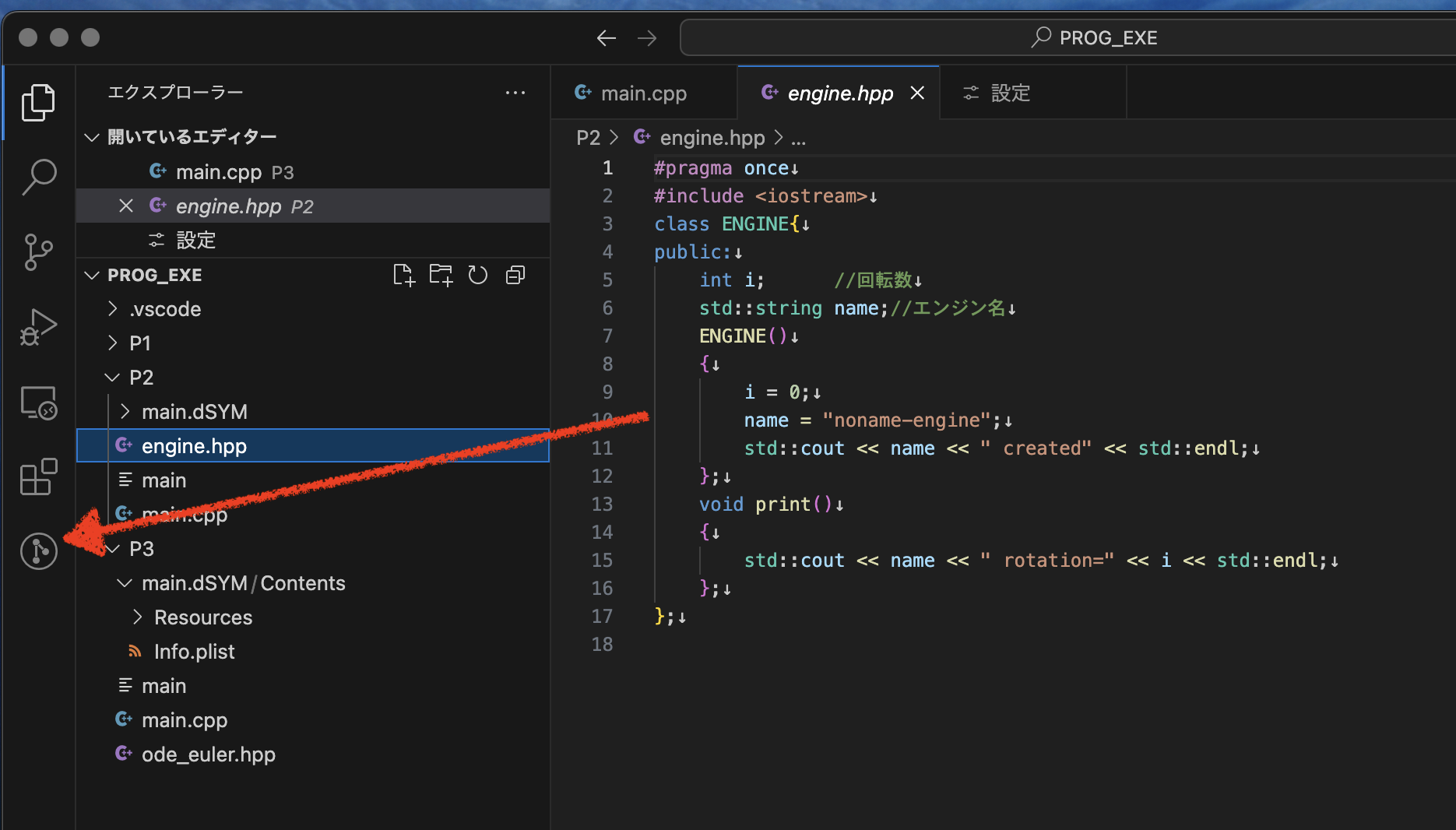Open Source Control view in activity bar

[38, 251]
